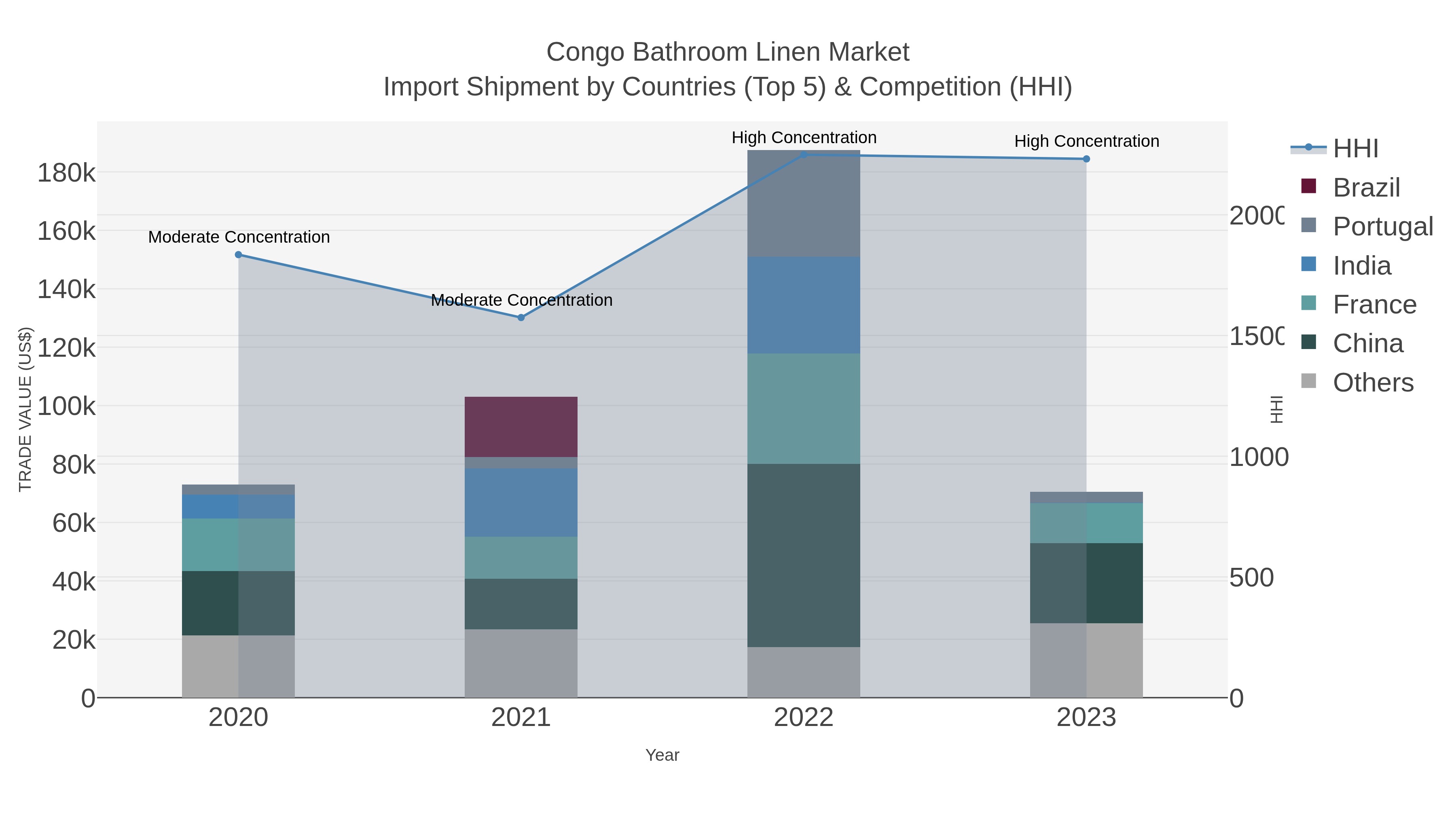Toggle the Portugal series in the legend

point(1367,226)
